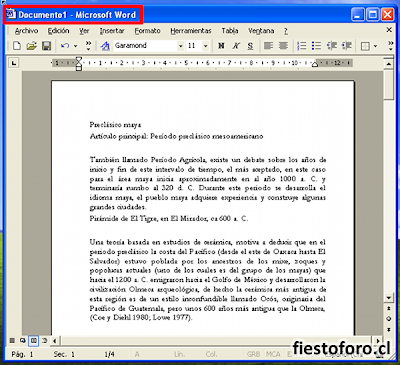Open the undo history dropdown arrow
The width and height of the screenshot is (400, 365).
(75, 46)
